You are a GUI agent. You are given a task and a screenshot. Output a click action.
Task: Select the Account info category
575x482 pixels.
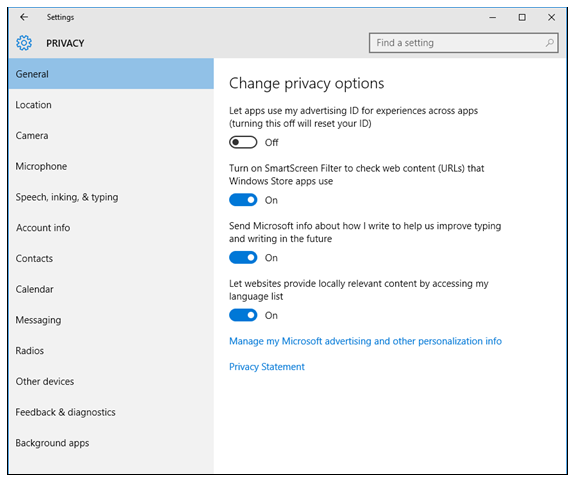(x=111, y=228)
